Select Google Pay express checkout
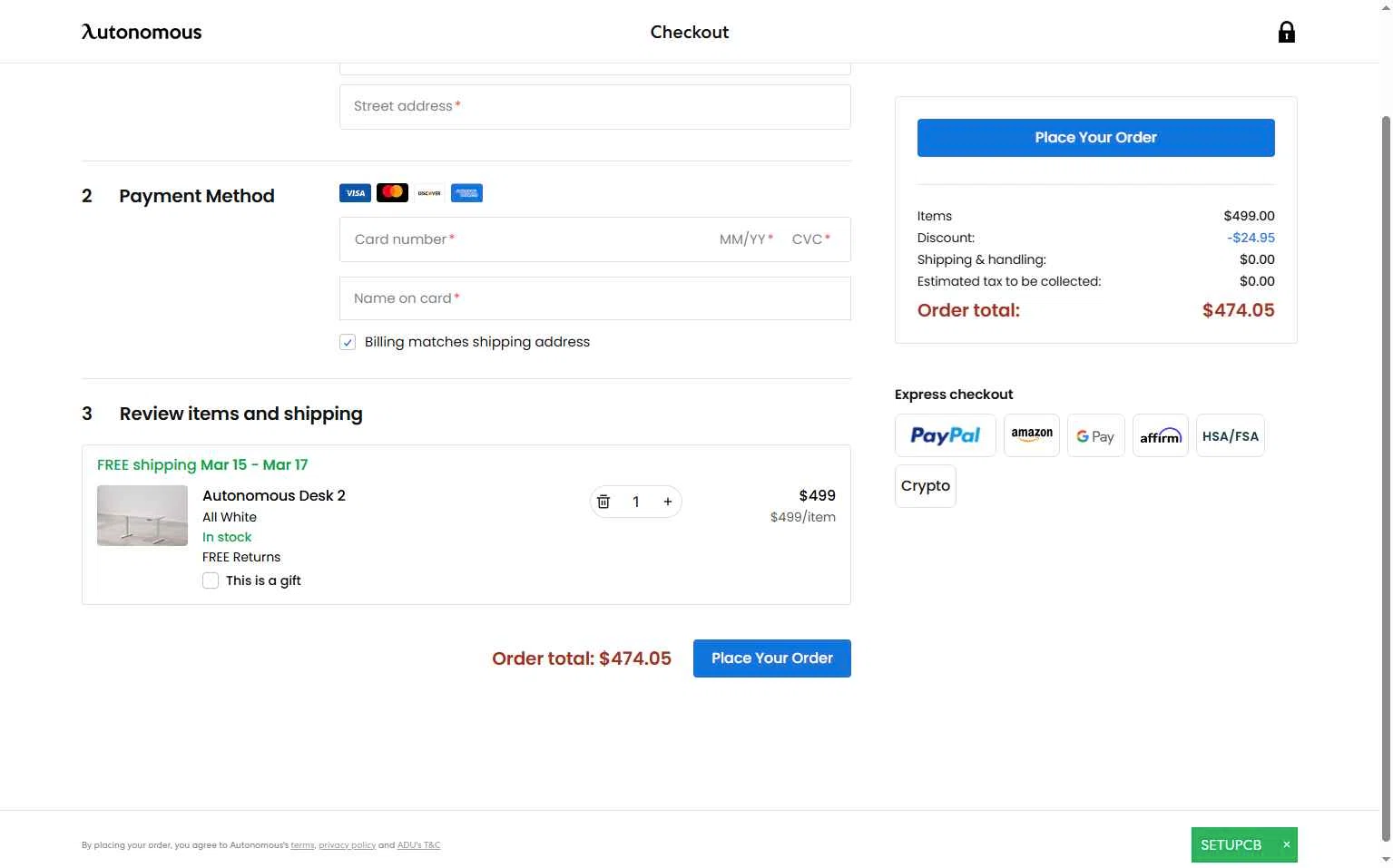Image resolution: width=1393 pixels, height=868 pixels. (x=1095, y=436)
